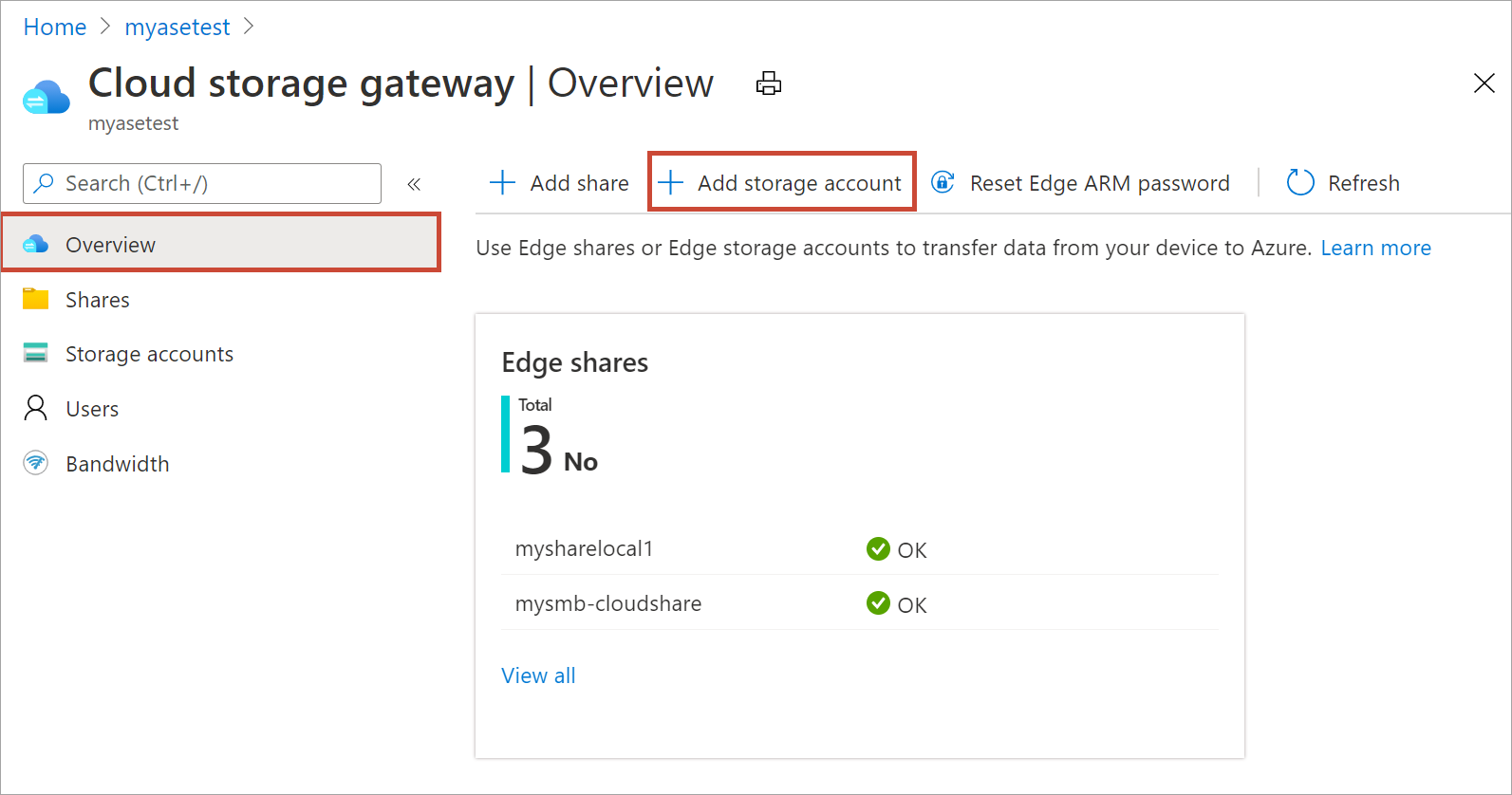The image size is (1512, 795).
Task: Click the Search (Ctrl+/) input field
Action: click(x=214, y=183)
